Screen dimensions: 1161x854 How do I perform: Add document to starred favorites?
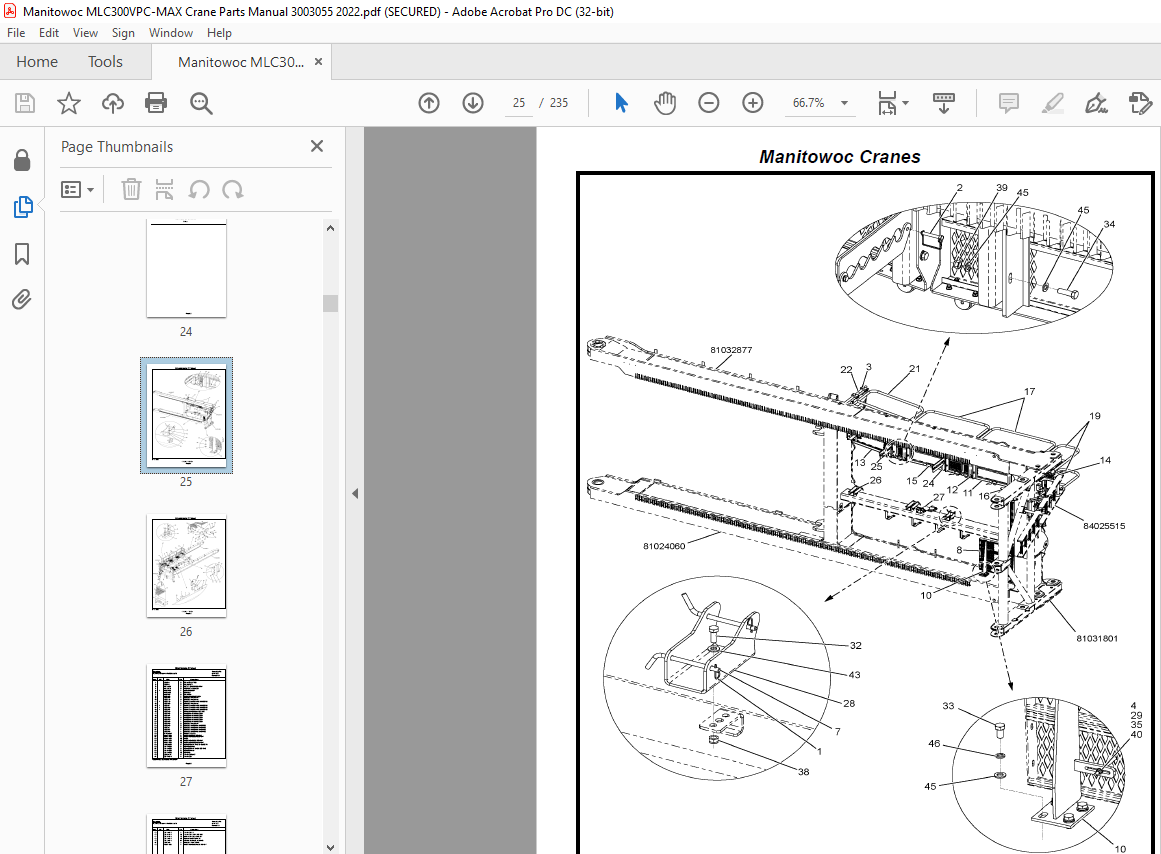point(69,103)
